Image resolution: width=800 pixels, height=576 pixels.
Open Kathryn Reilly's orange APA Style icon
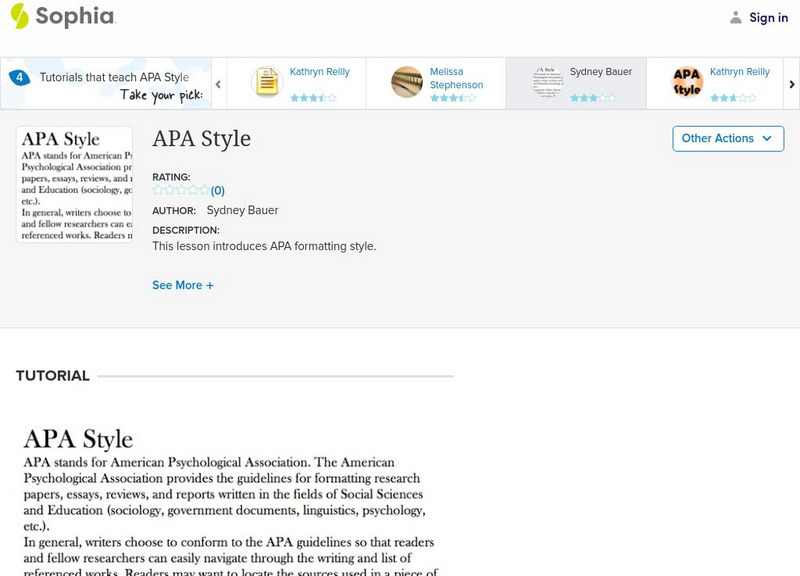[x=687, y=82]
